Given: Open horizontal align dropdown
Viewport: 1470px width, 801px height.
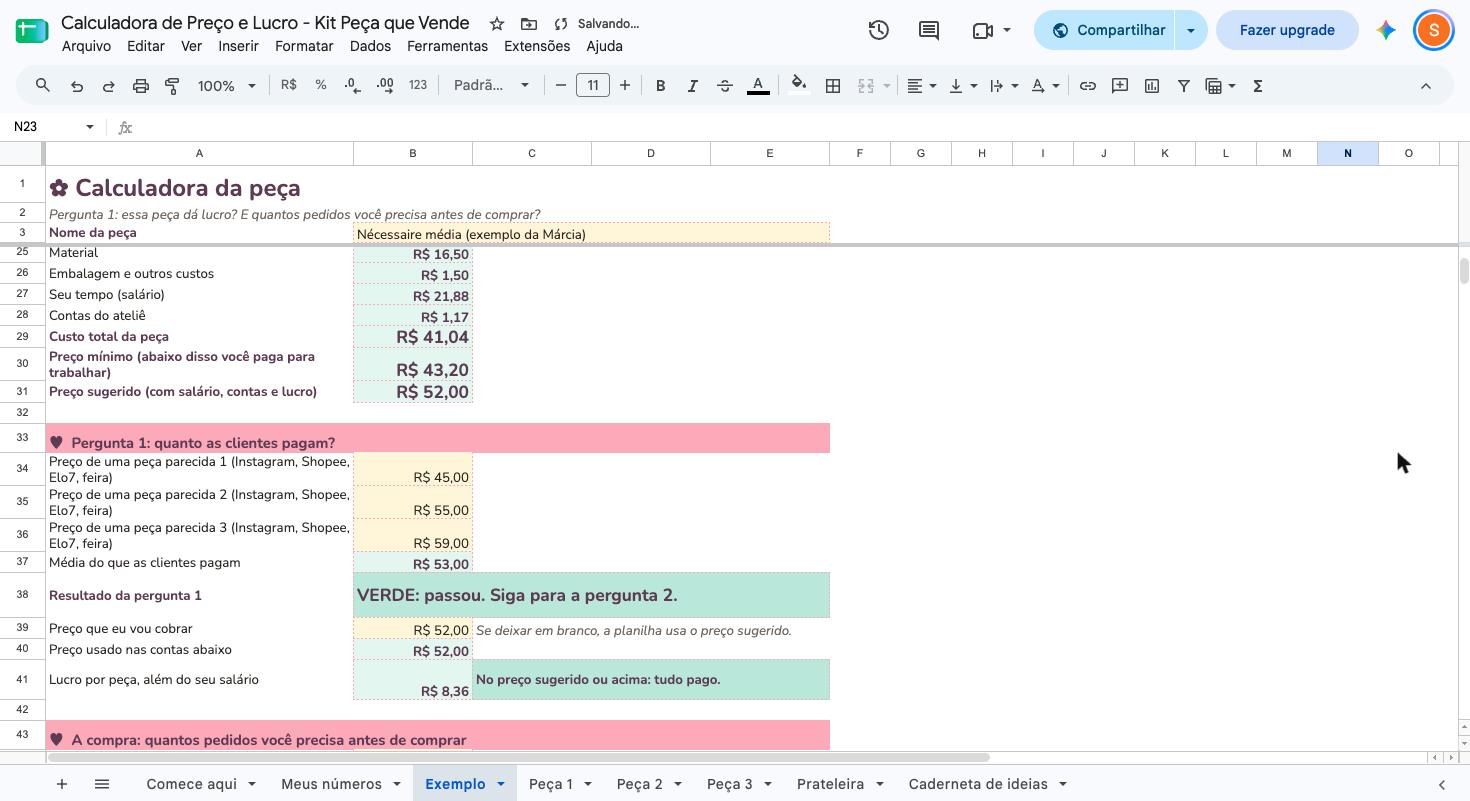Looking at the screenshot, I should coord(921,86).
